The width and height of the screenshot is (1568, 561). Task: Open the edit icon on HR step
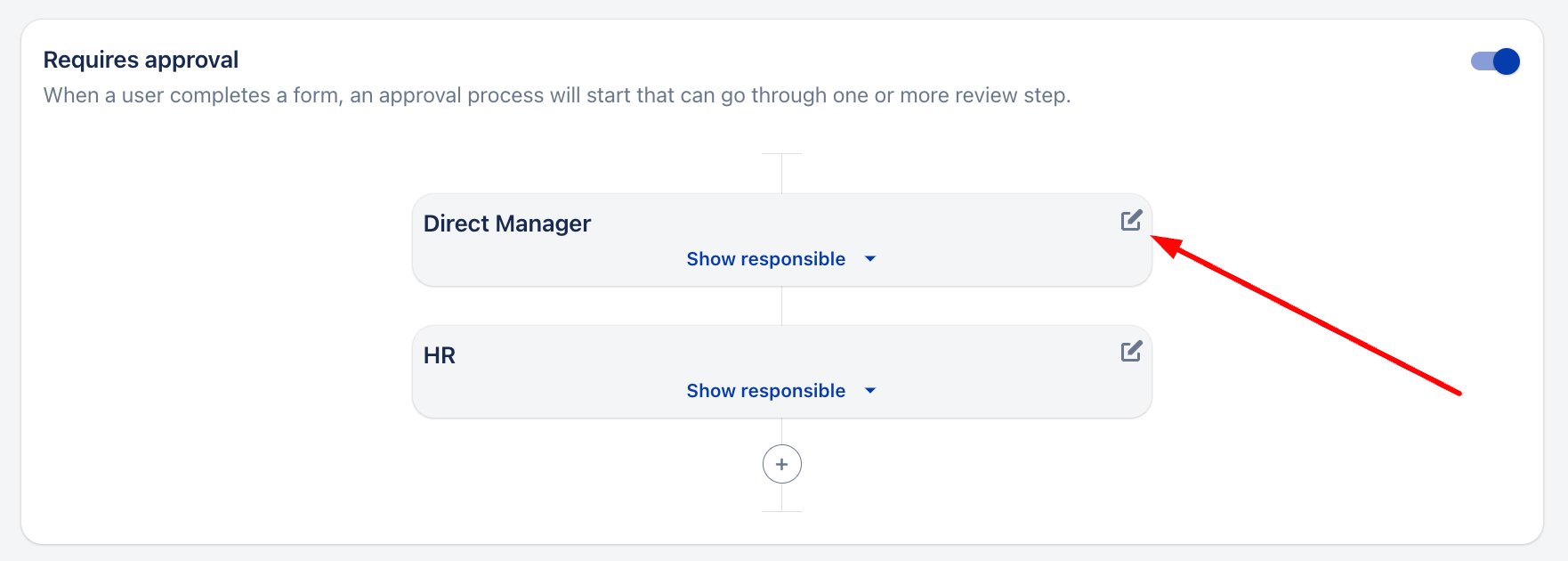(x=1130, y=352)
